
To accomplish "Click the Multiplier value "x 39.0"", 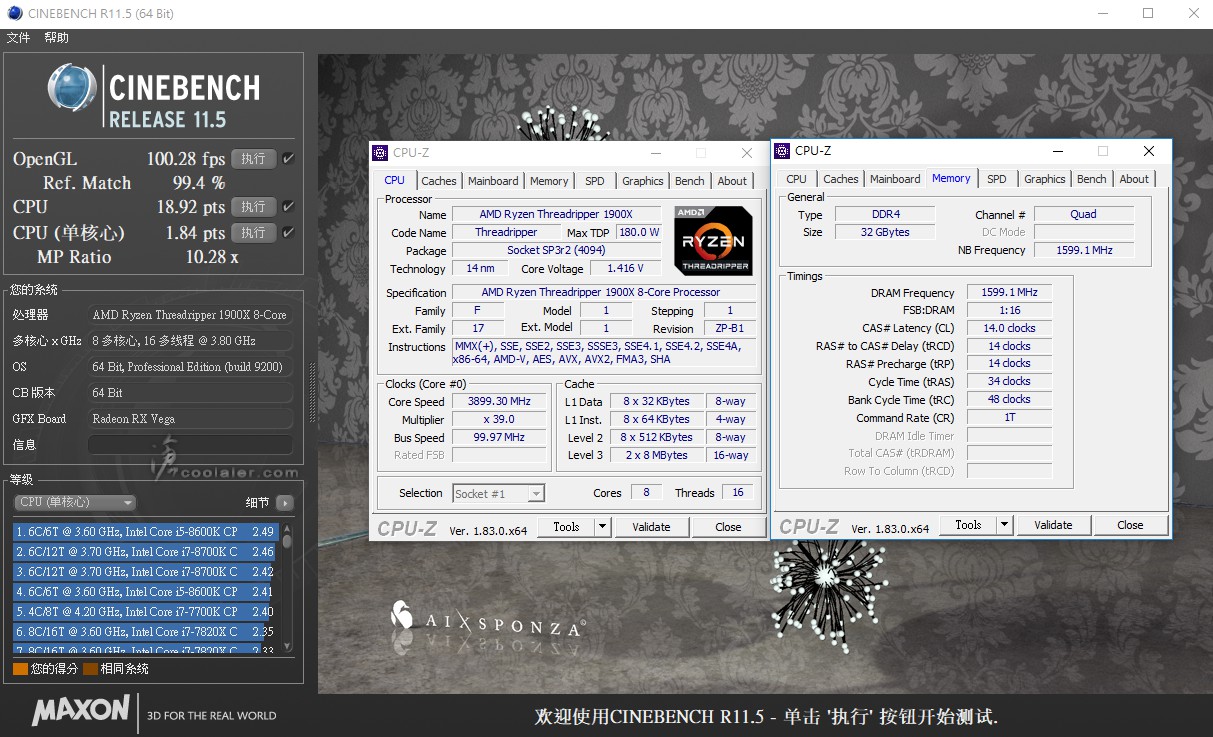I will tap(501, 419).
